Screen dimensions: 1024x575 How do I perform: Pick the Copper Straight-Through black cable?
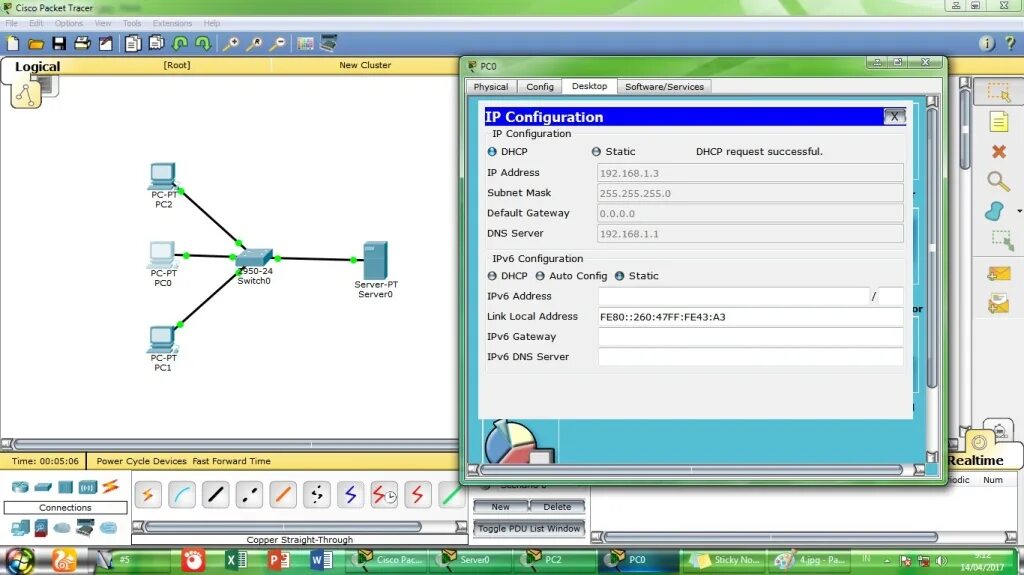pos(216,495)
